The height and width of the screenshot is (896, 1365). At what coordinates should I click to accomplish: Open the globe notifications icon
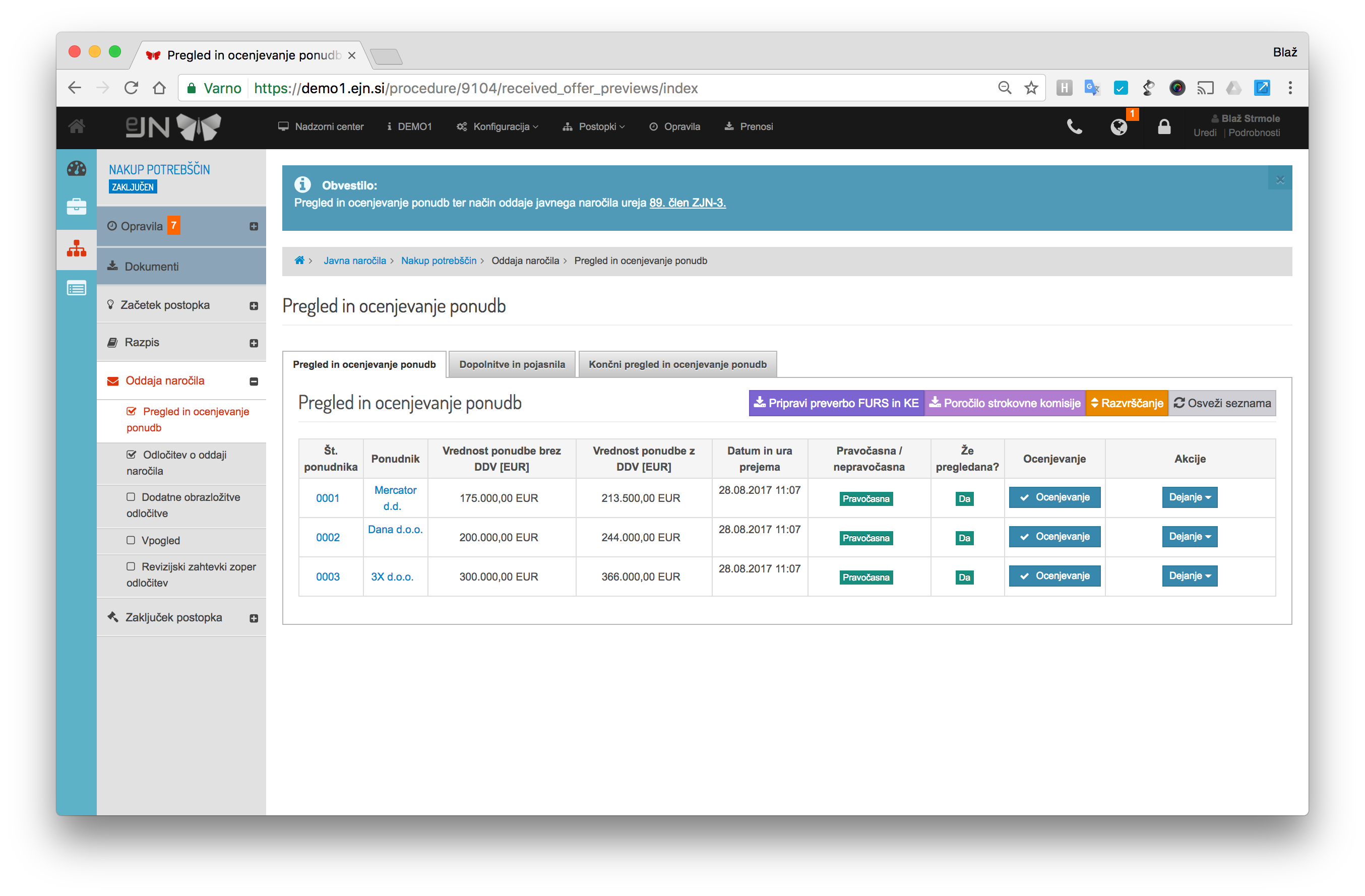pyautogui.click(x=1119, y=126)
